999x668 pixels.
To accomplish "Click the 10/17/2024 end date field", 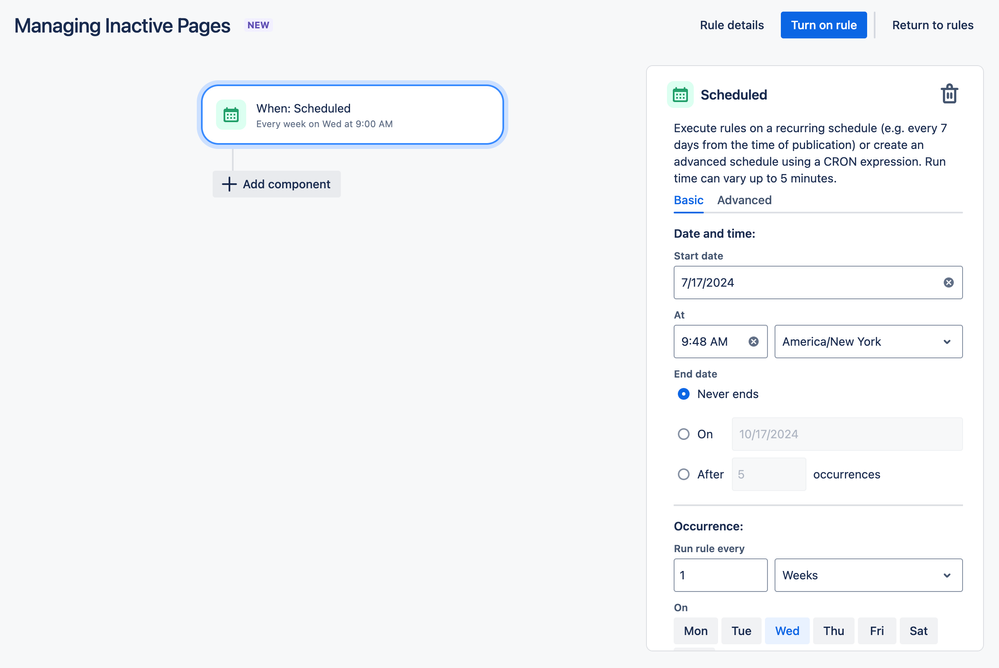I will coord(847,434).
